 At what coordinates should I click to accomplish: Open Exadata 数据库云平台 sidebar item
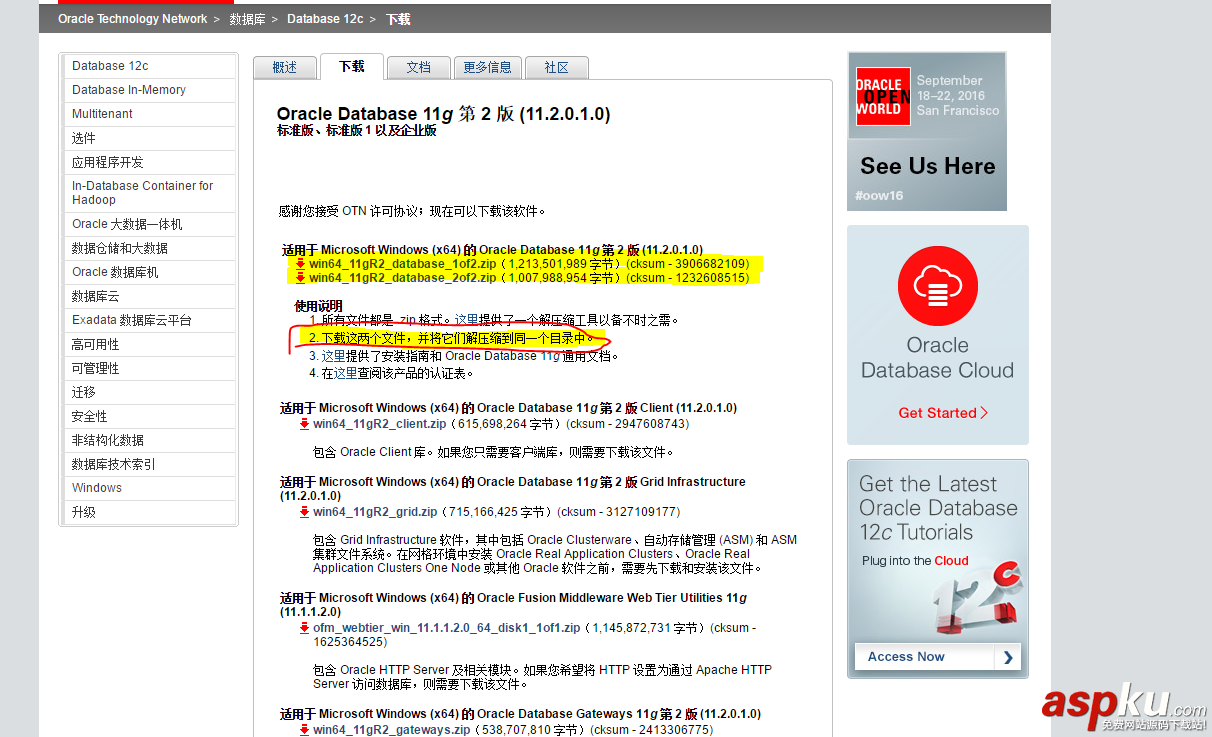149,320
